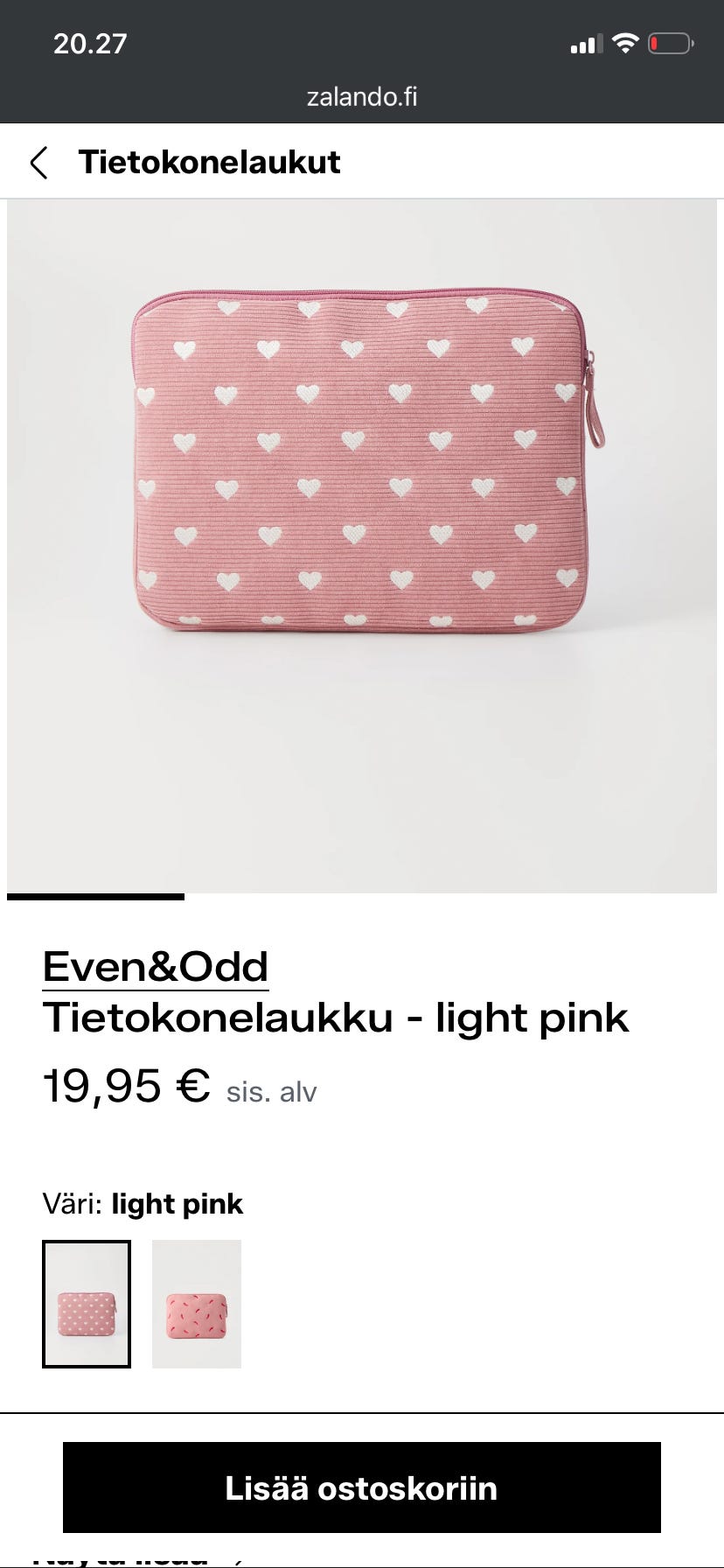Open the zalando.fi address bar
This screenshot has height=1568, width=724.
point(362,96)
